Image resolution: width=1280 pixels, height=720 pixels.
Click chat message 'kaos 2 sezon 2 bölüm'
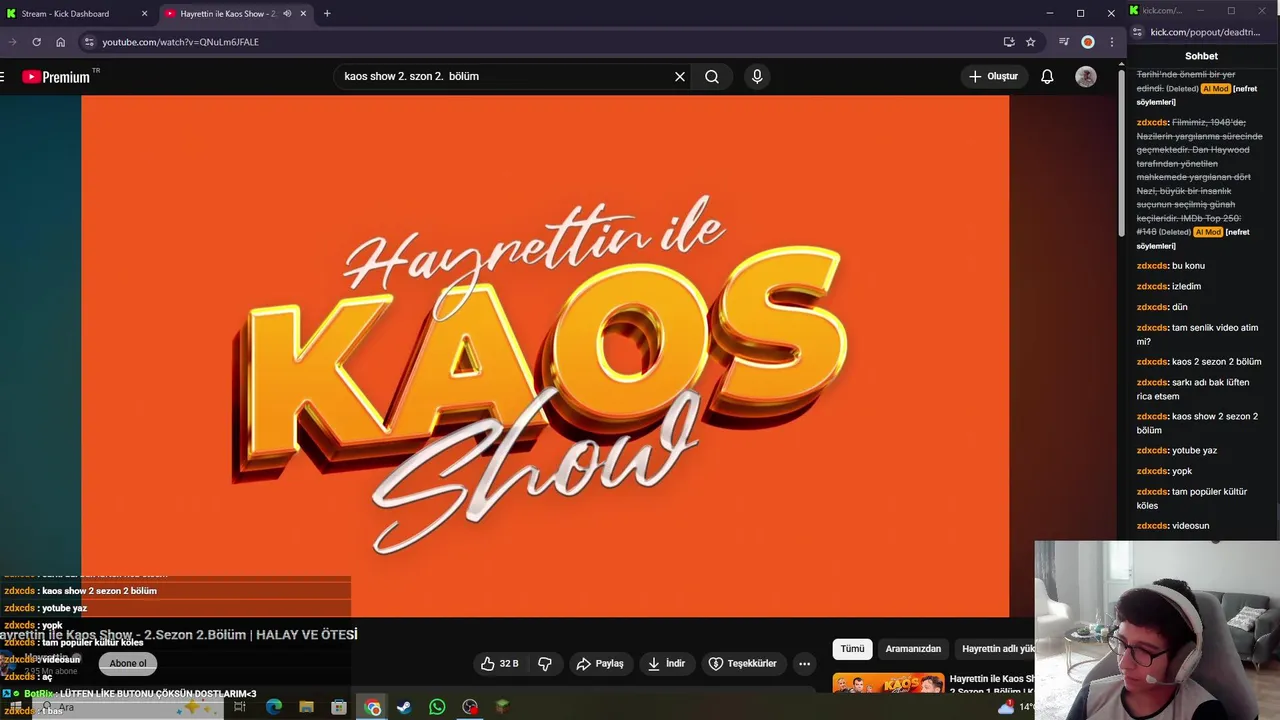(x=1216, y=362)
